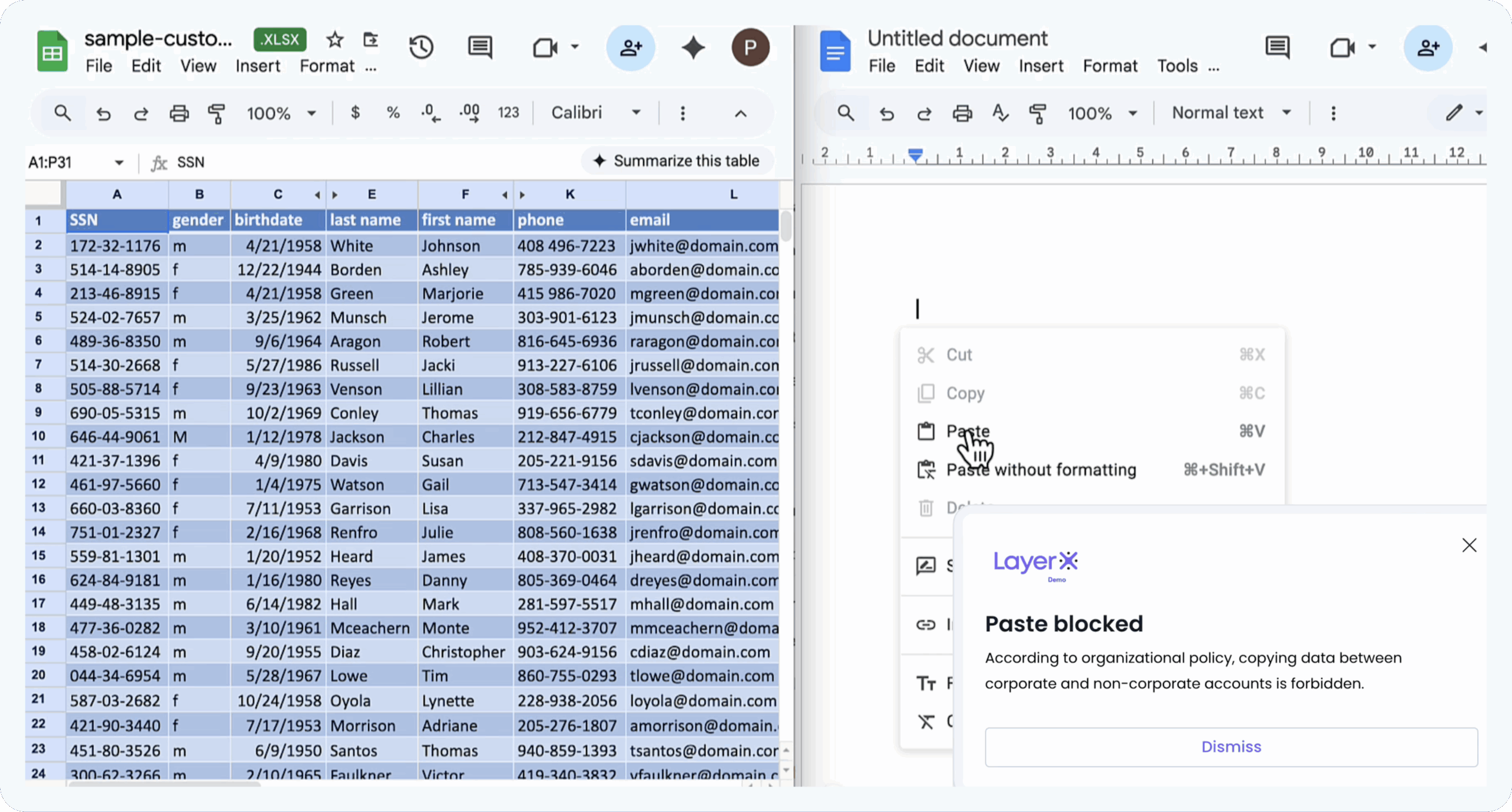The width and height of the screenshot is (1512, 812).
Task: Click the spell check icon in Docs
Action: 999,113
